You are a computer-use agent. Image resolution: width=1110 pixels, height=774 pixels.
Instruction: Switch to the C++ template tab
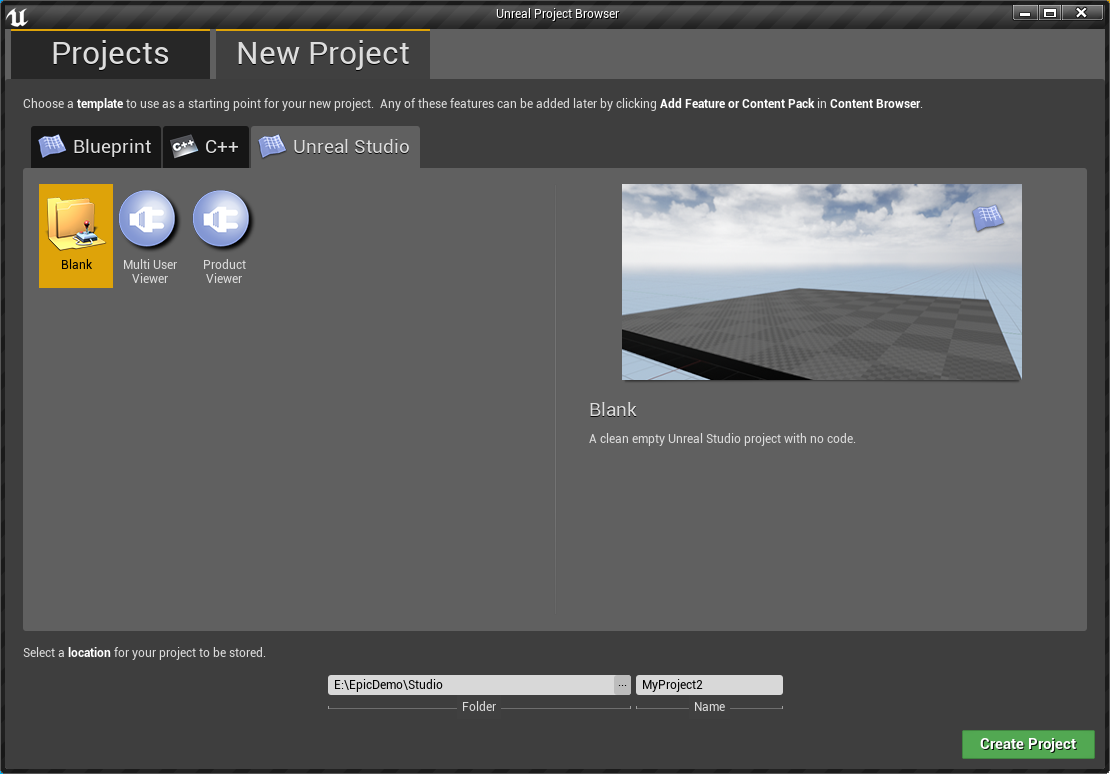(x=206, y=147)
